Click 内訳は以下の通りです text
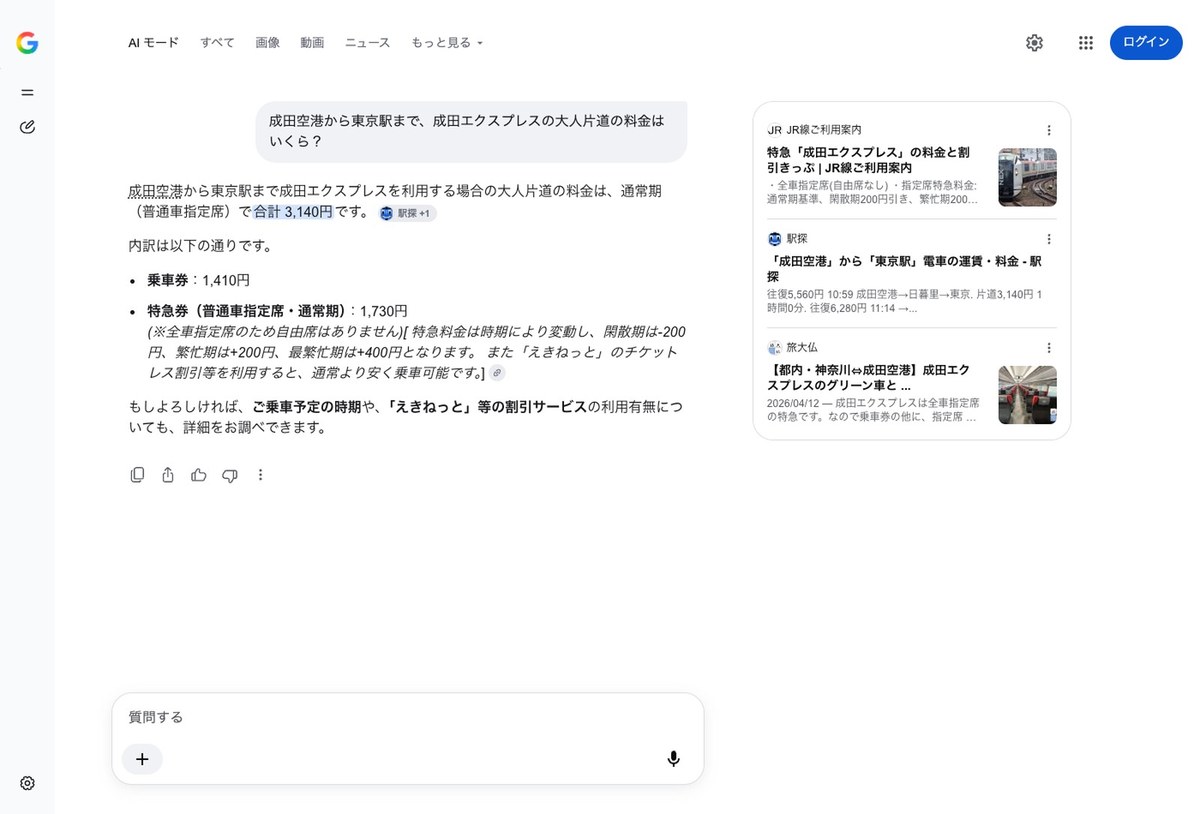 [x=201, y=246]
